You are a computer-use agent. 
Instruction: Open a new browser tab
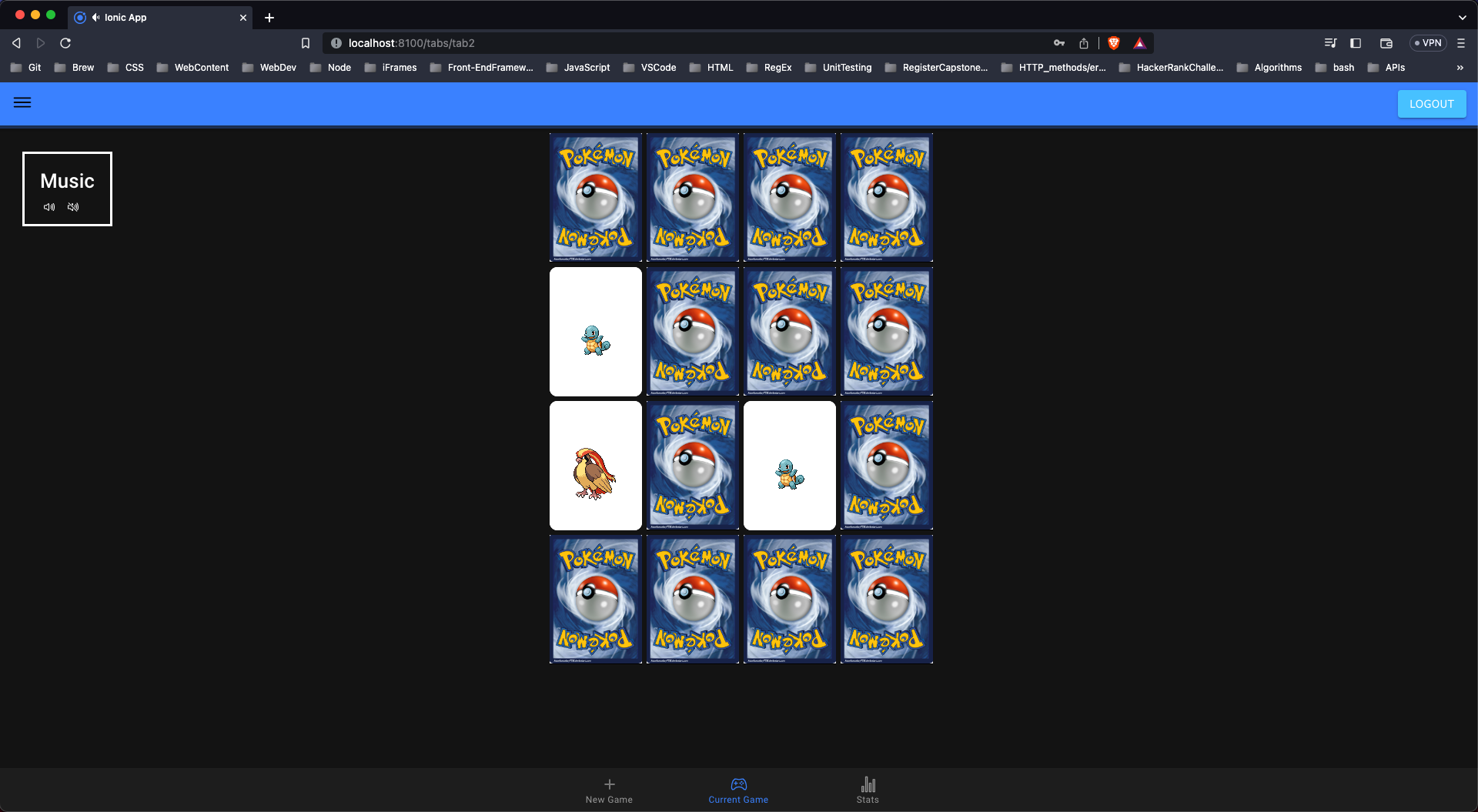269,18
